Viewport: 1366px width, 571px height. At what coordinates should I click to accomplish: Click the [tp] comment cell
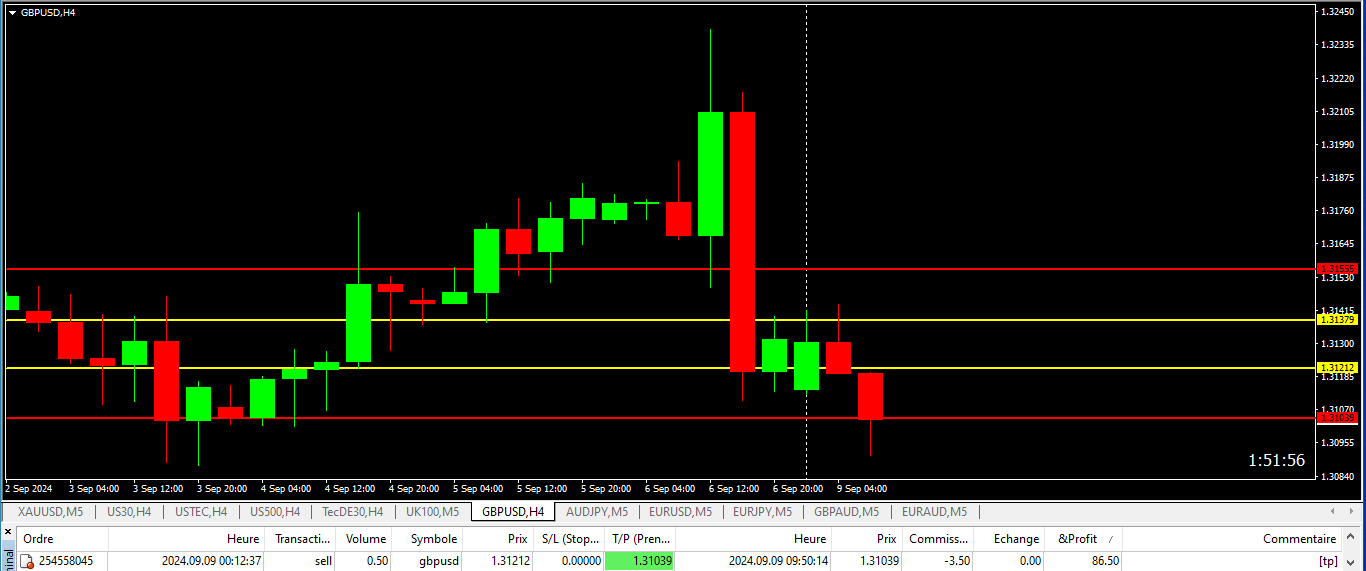[x=1329, y=562]
